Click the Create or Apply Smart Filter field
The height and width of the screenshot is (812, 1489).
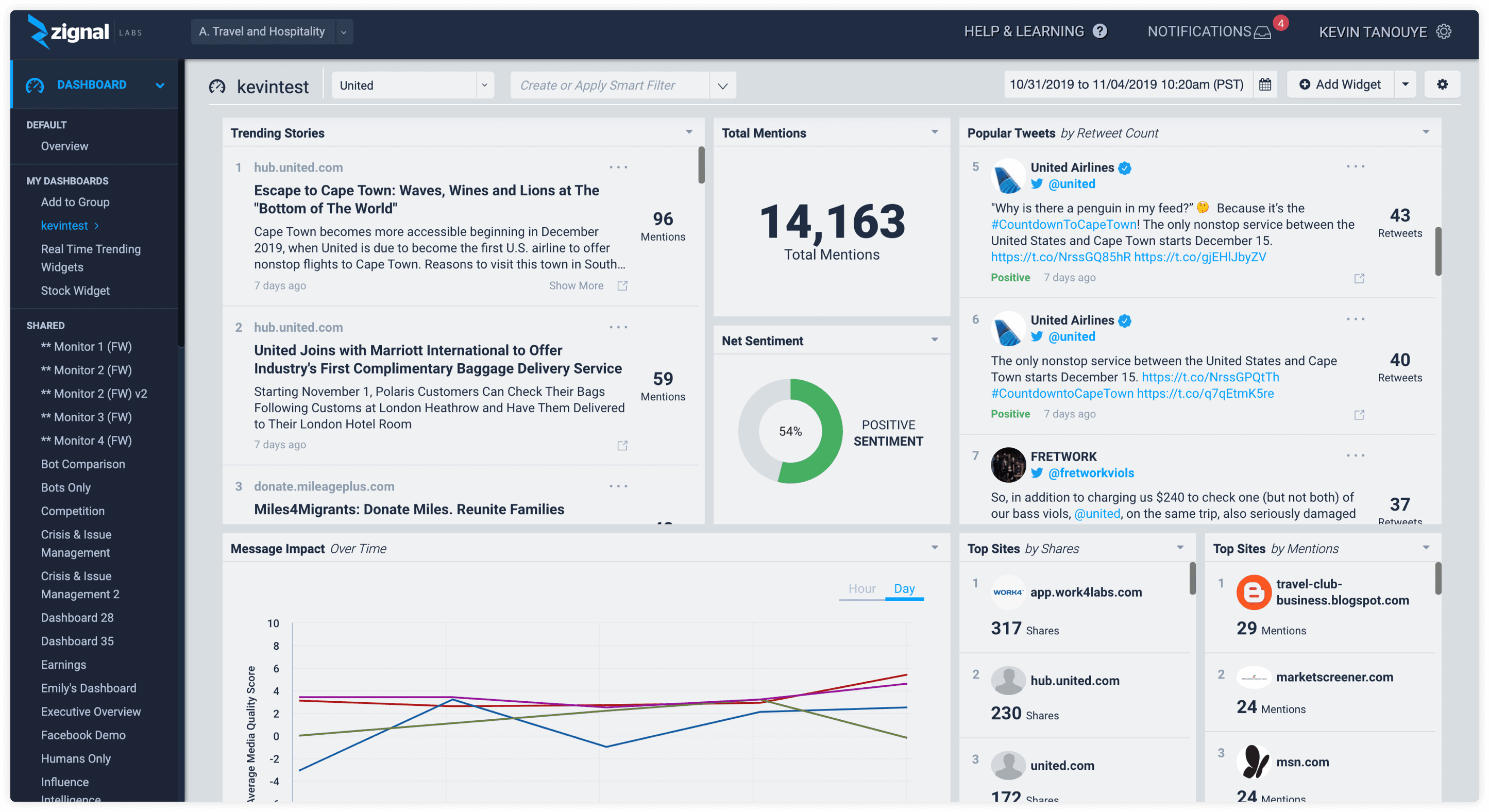pos(610,85)
